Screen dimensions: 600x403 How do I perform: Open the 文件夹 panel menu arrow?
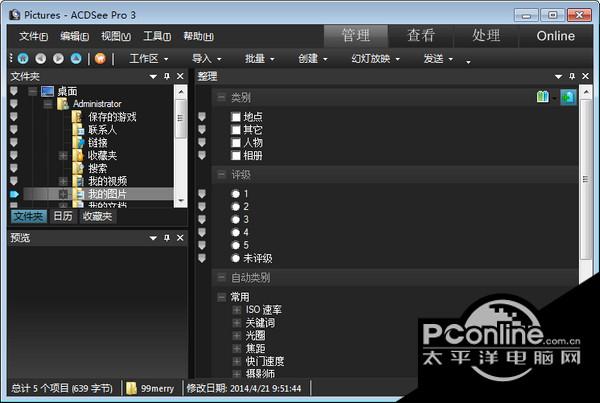pyautogui.click(x=153, y=77)
